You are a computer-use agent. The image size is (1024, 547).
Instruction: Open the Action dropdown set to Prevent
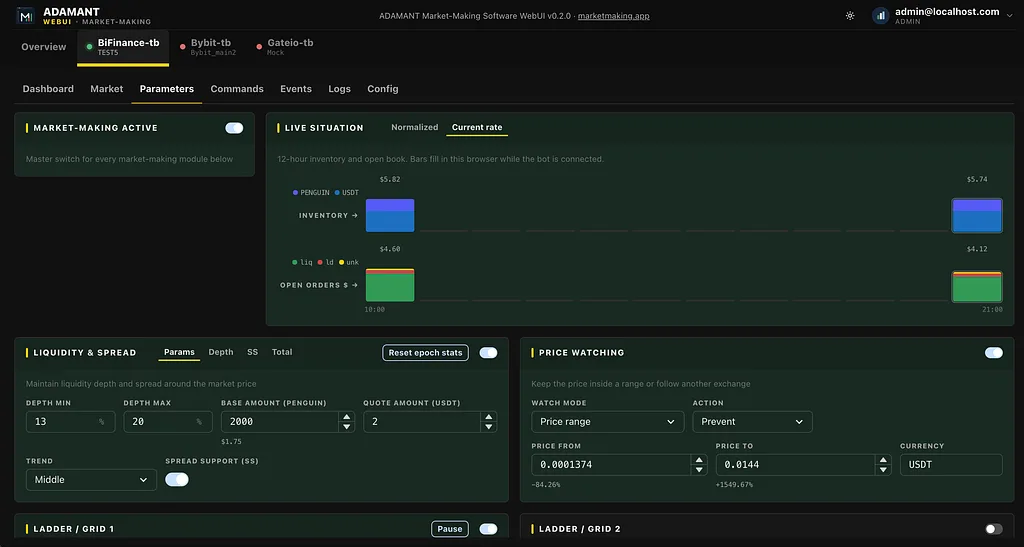(752, 422)
